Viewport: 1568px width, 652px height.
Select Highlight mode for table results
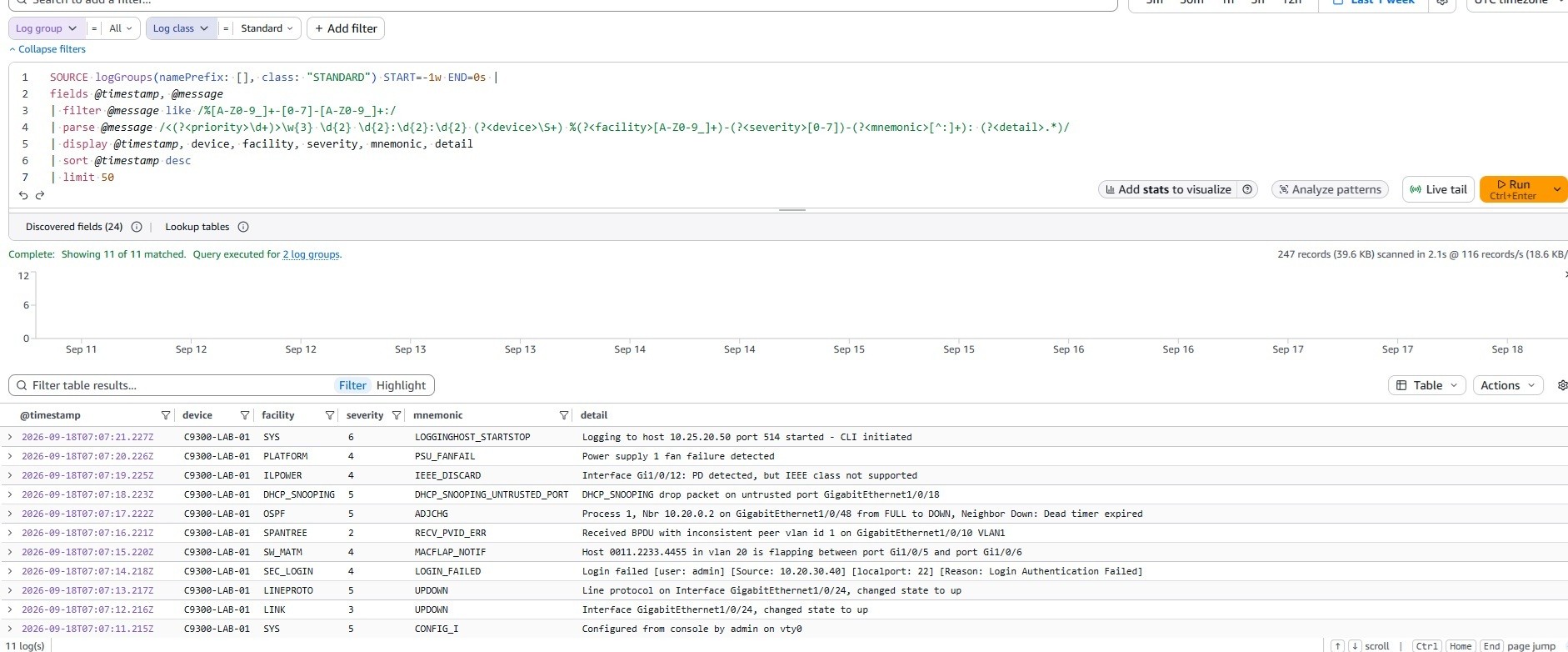click(x=401, y=385)
